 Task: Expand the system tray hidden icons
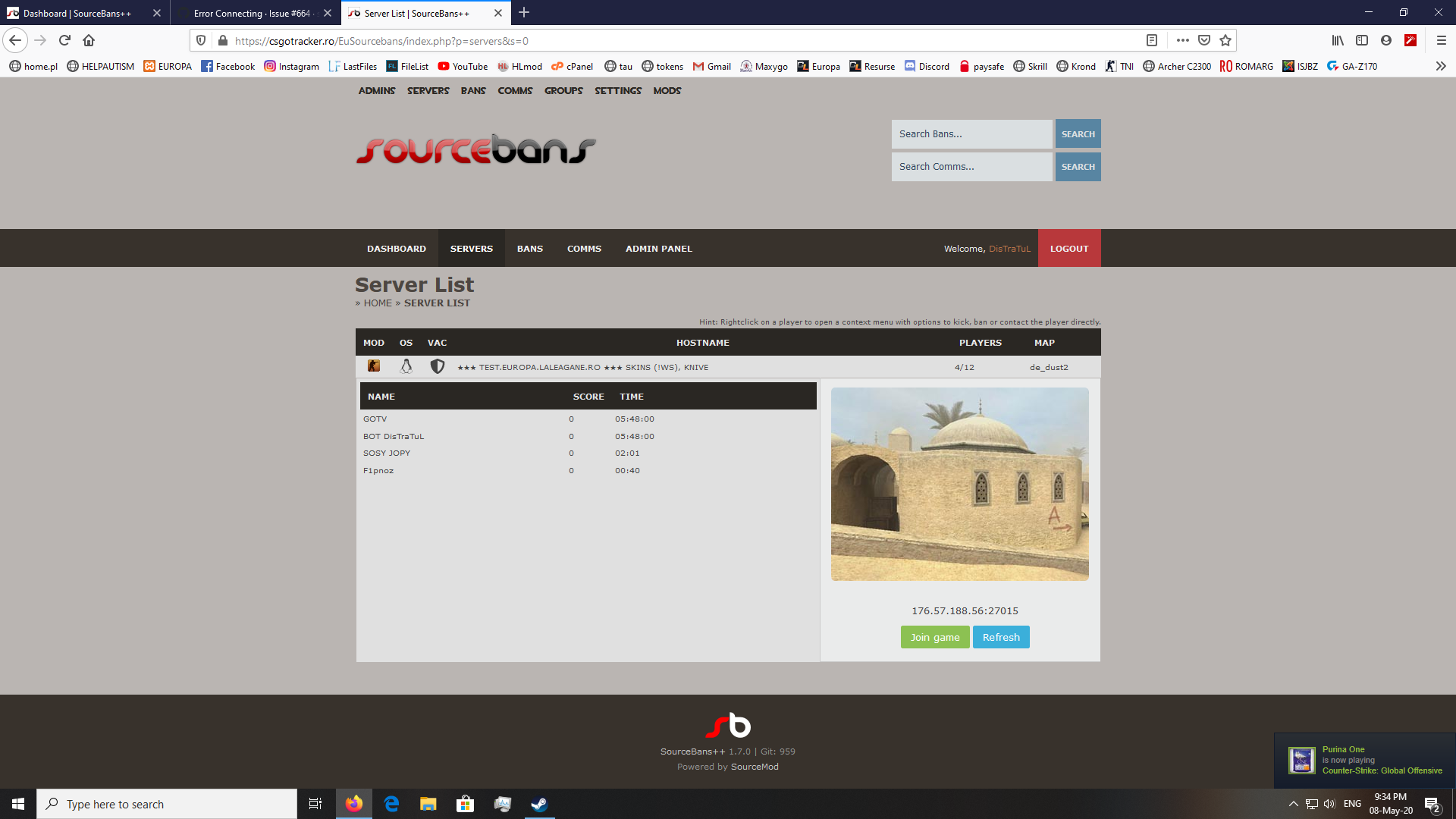click(x=1293, y=804)
